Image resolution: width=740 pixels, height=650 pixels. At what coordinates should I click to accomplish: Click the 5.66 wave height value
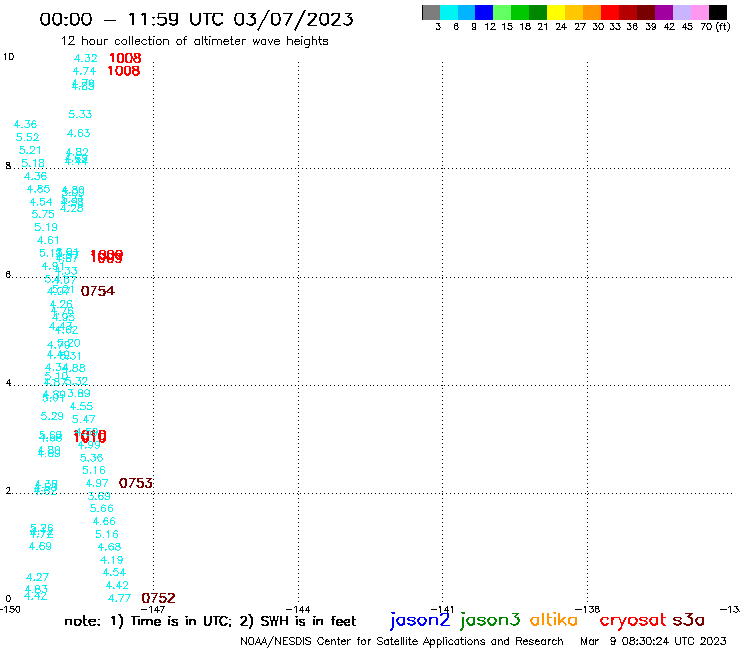pyautogui.click(x=101, y=509)
